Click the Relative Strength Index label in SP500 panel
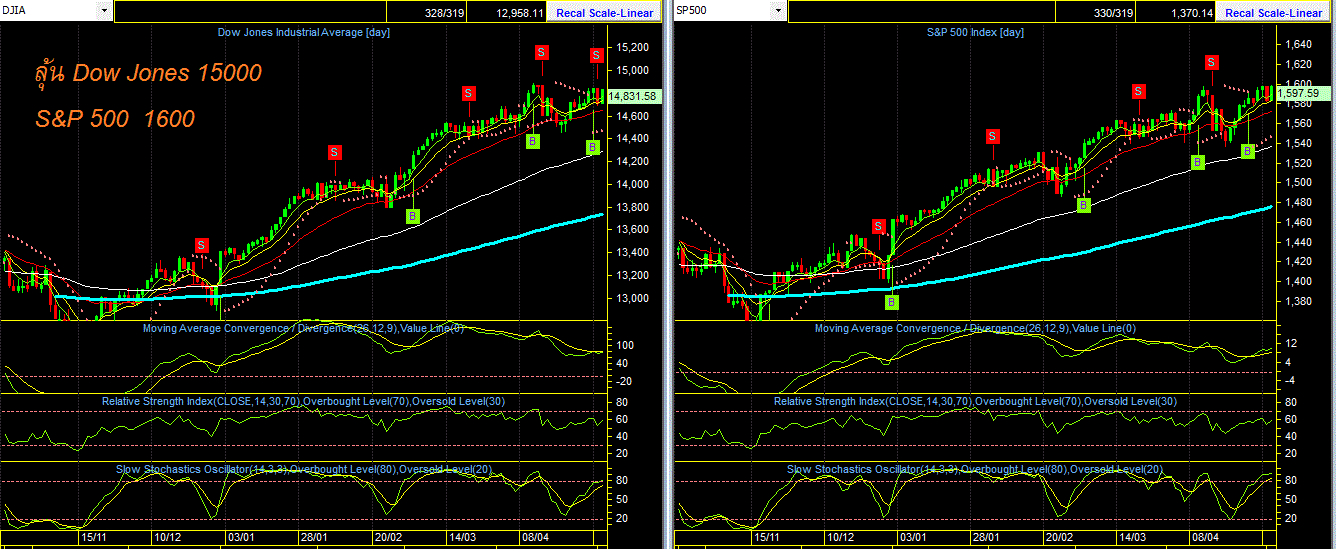The width and height of the screenshot is (1339, 549). point(975,401)
